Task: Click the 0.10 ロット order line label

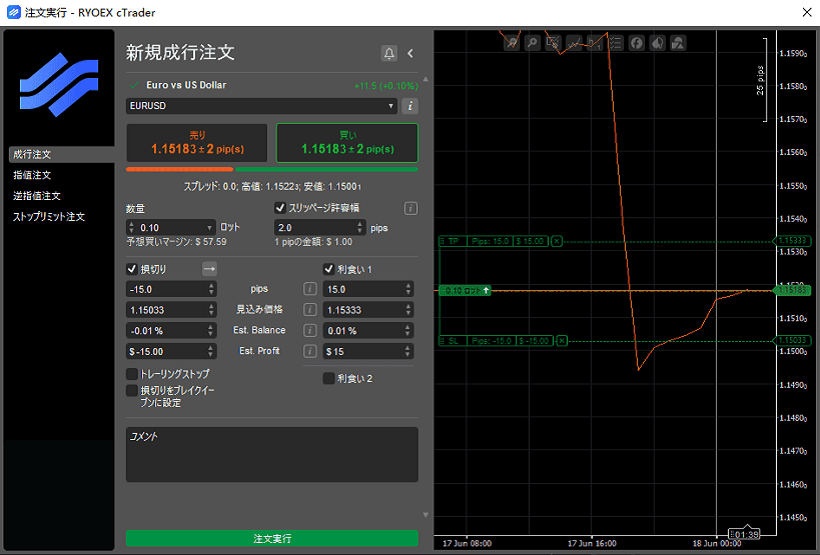Action: [465, 290]
